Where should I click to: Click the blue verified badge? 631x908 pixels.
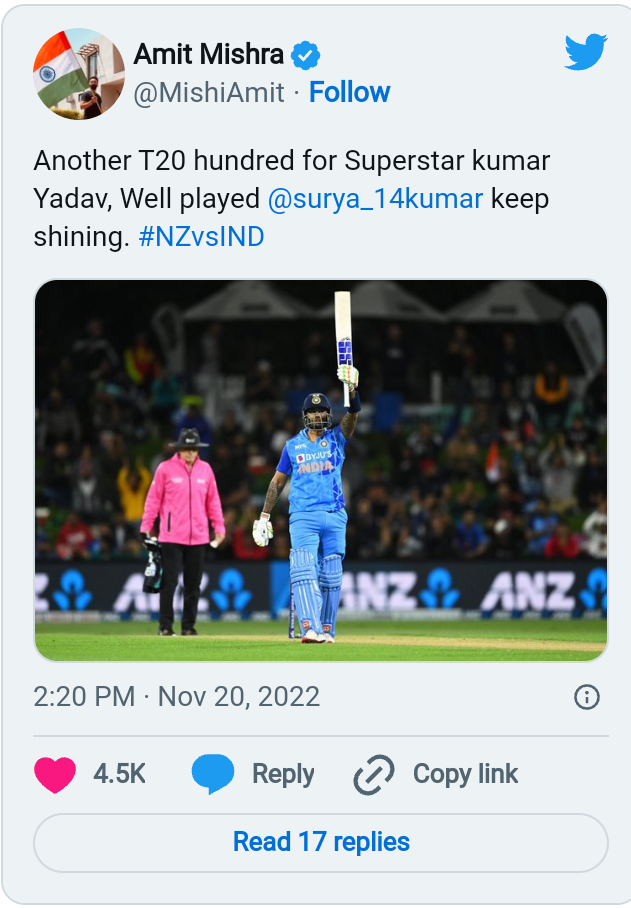pyautogui.click(x=305, y=55)
